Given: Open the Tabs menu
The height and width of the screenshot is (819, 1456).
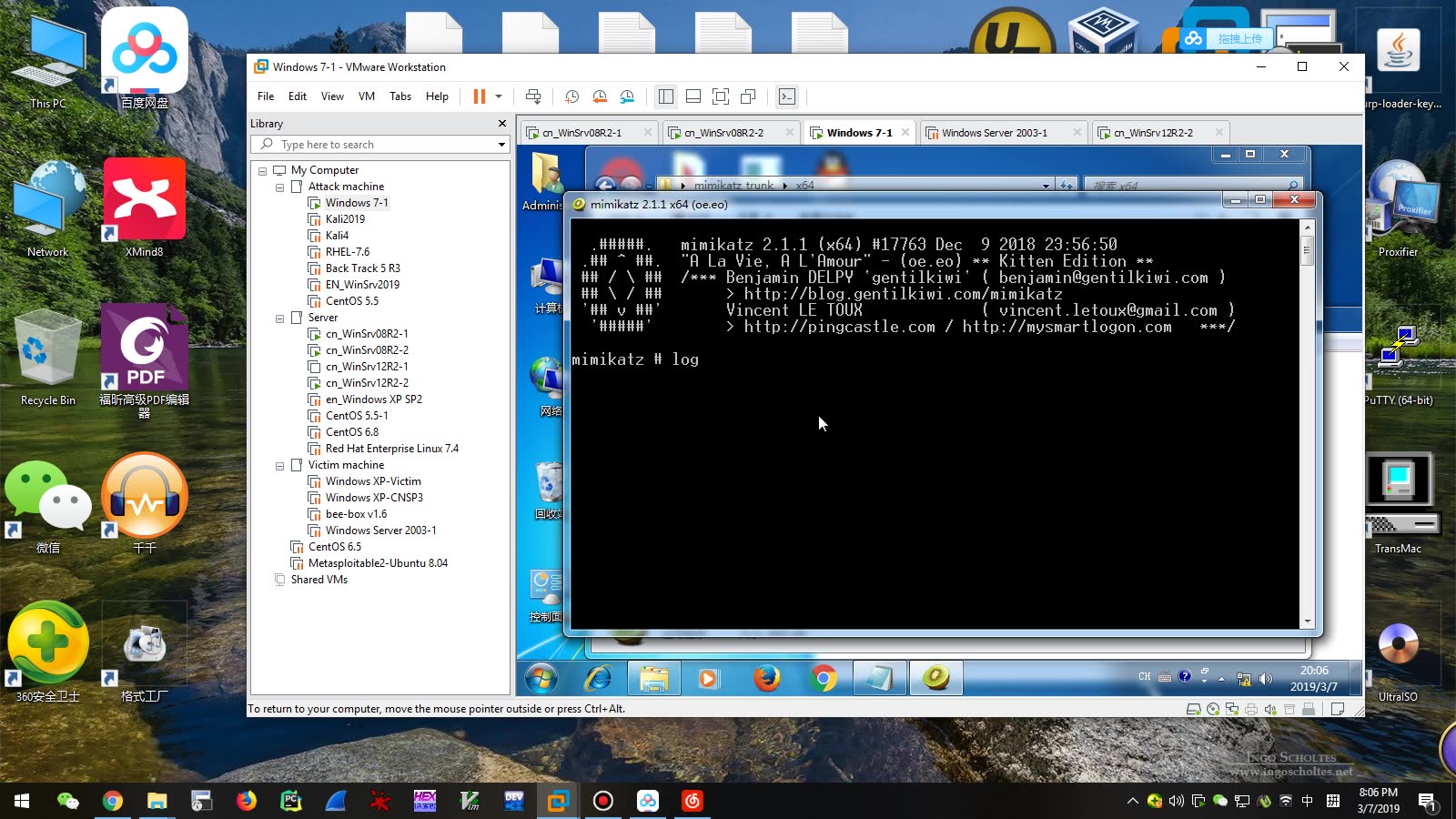Looking at the screenshot, I should [x=400, y=96].
